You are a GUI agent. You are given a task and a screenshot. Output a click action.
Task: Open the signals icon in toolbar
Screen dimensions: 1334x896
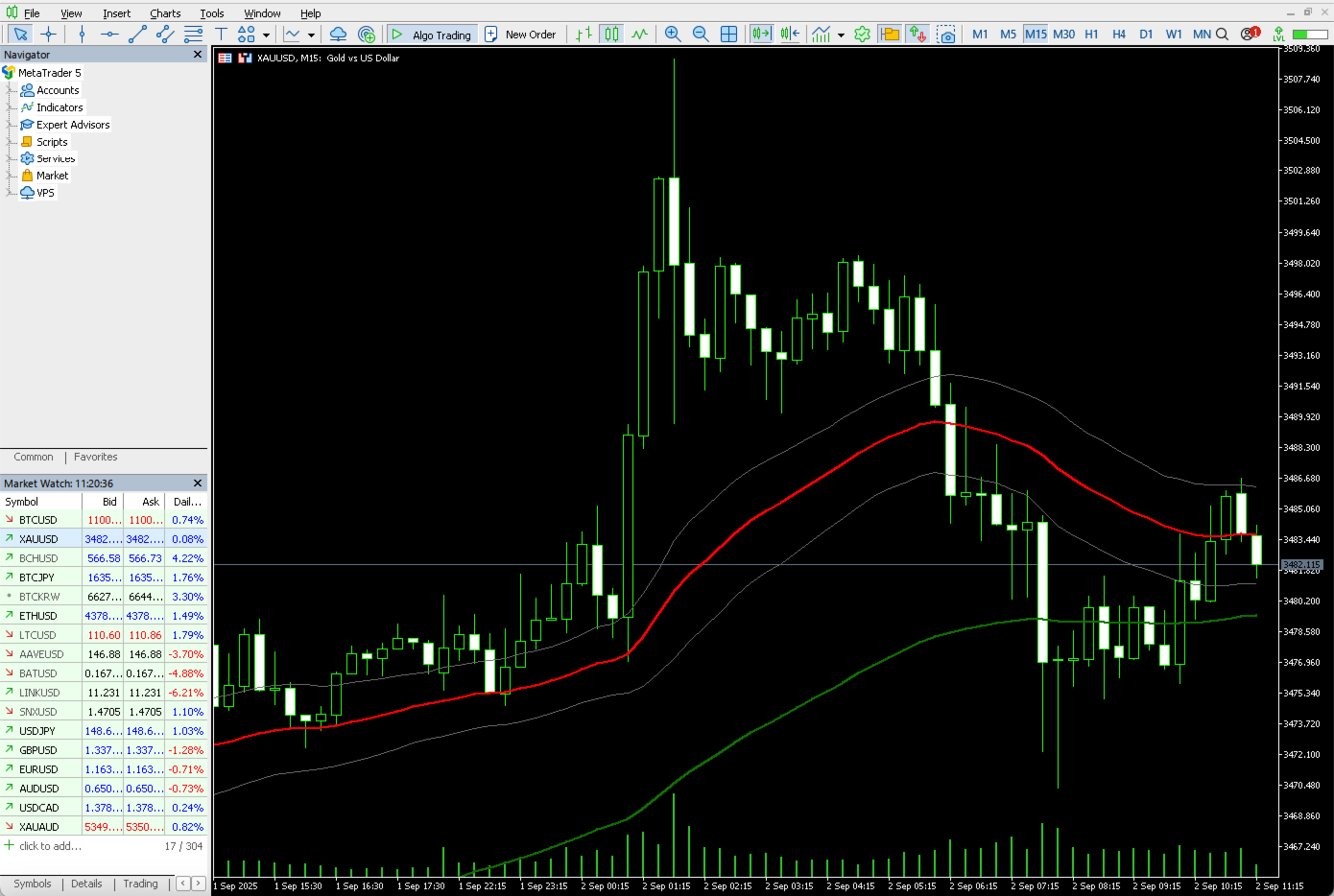click(x=367, y=34)
